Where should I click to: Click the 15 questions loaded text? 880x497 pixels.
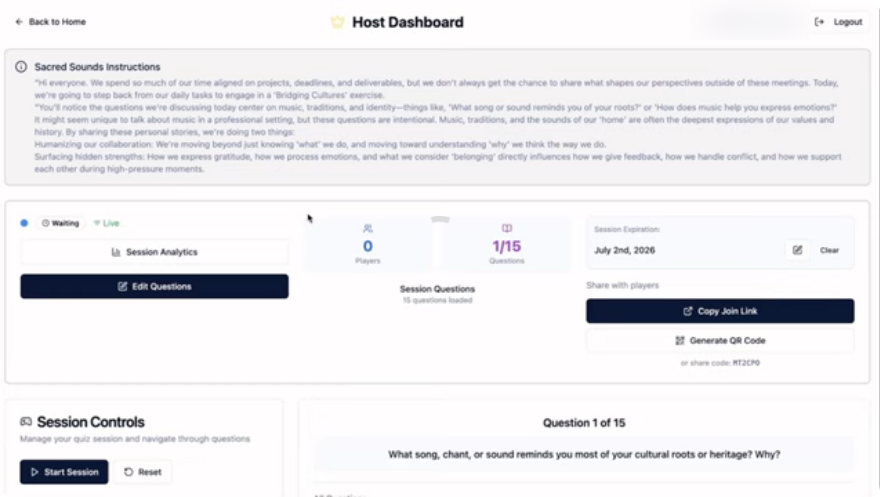pyautogui.click(x=437, y=301)
